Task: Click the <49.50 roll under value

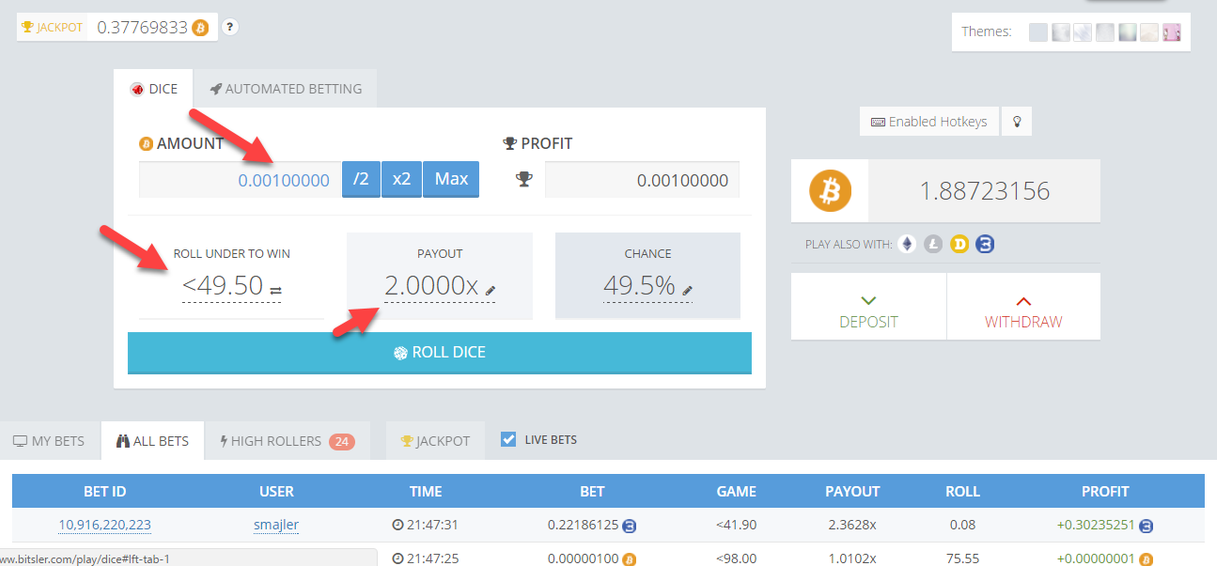Action: coord(222,286)
